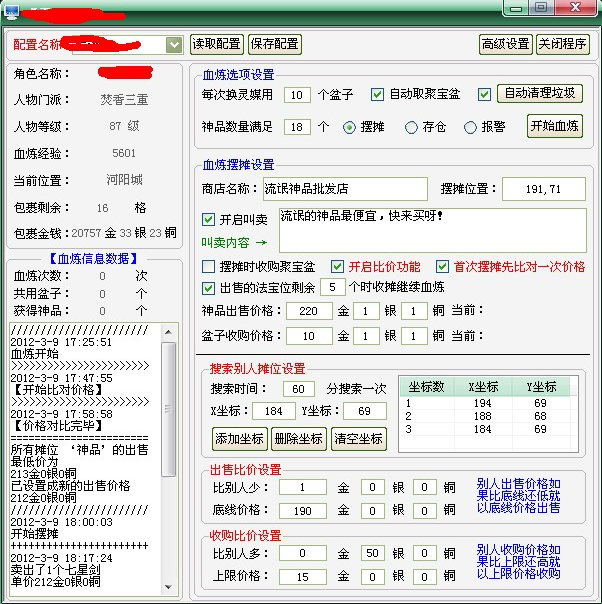The width and height of the screenshot is (602, 604).
Task: Disable the 自动清理垃圾 checkbox
Action: [x=485, y=94]
